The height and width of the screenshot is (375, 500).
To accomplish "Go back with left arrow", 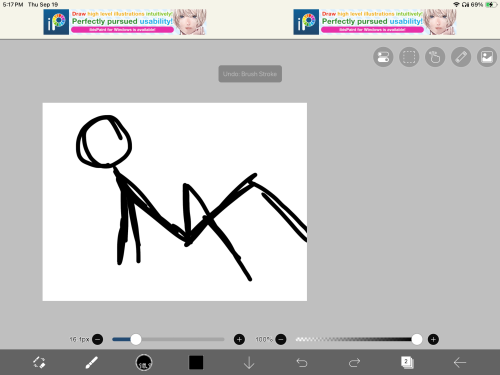I will pos(460,362).
